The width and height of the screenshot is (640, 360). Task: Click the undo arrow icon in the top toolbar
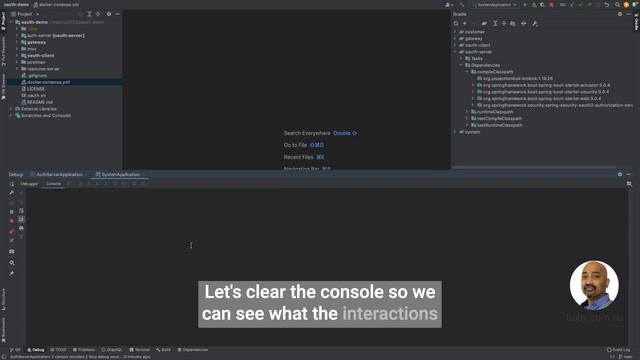(x=607, y=4)
